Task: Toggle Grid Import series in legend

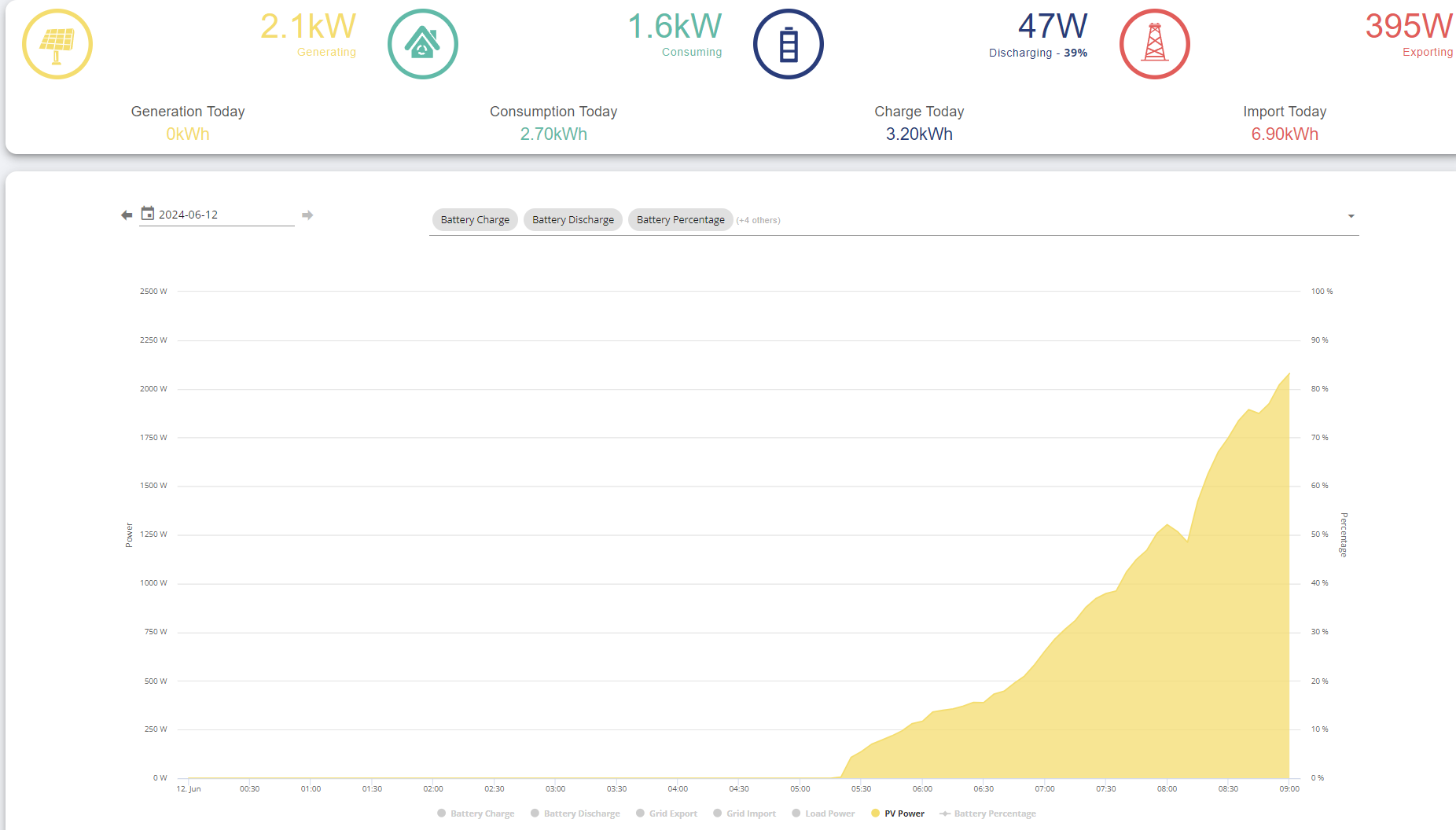Action: 745,813
